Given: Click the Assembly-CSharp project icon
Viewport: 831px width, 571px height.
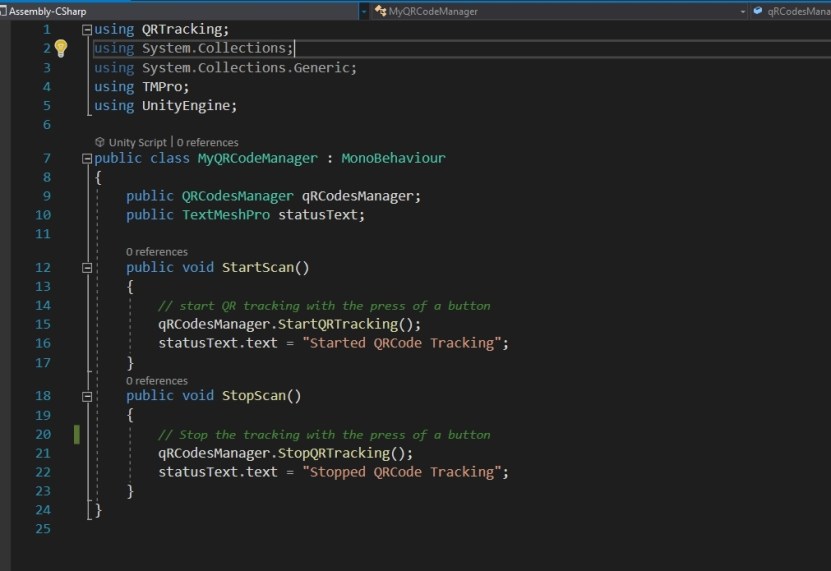Looking at the screenshot, I should [x=3, y=11].
